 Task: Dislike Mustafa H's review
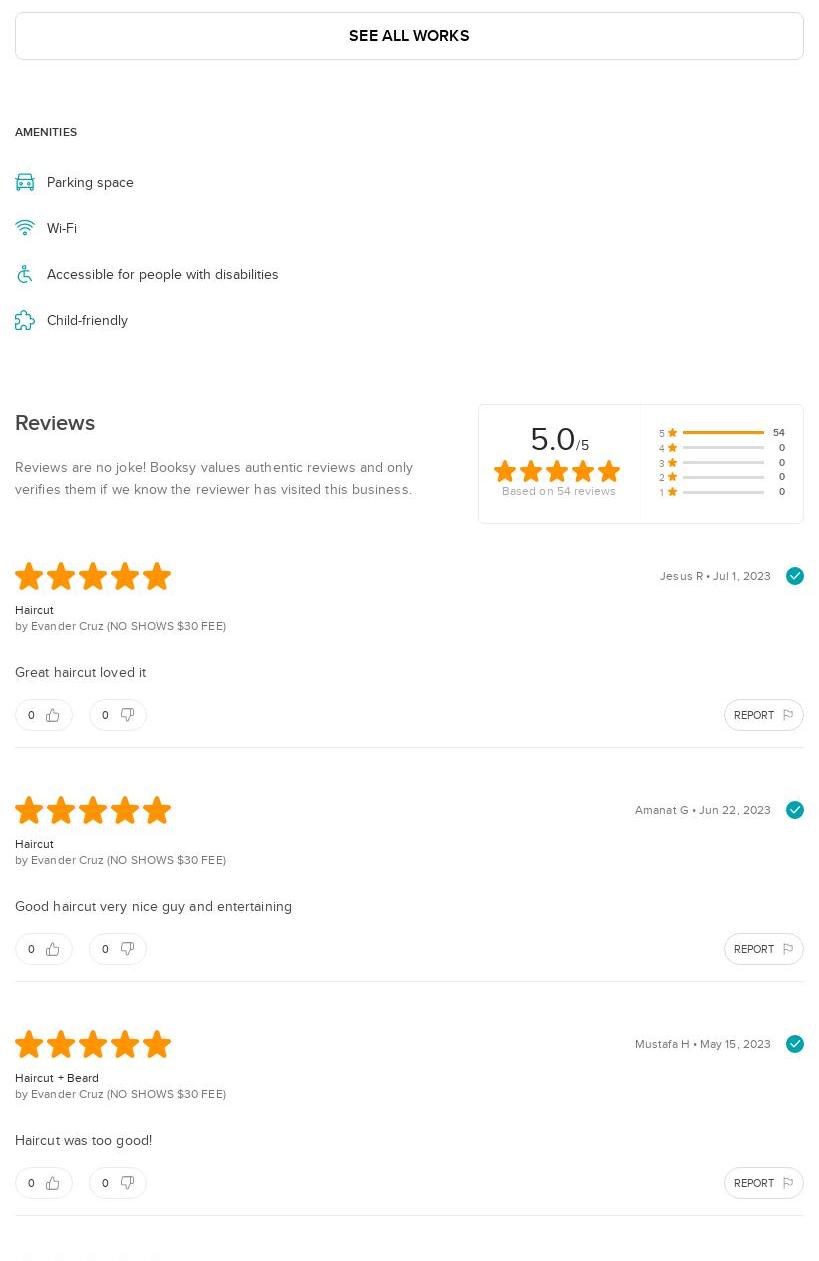click(118, 1183)
